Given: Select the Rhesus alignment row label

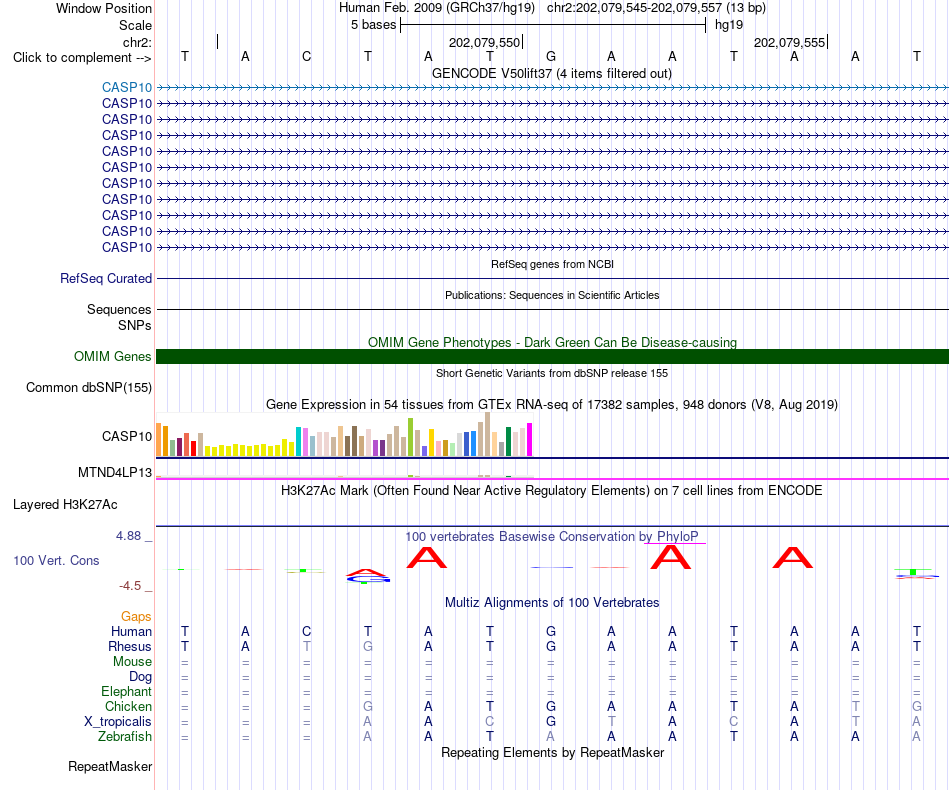Looking at the screenshot, I should (x=130, y=647).
